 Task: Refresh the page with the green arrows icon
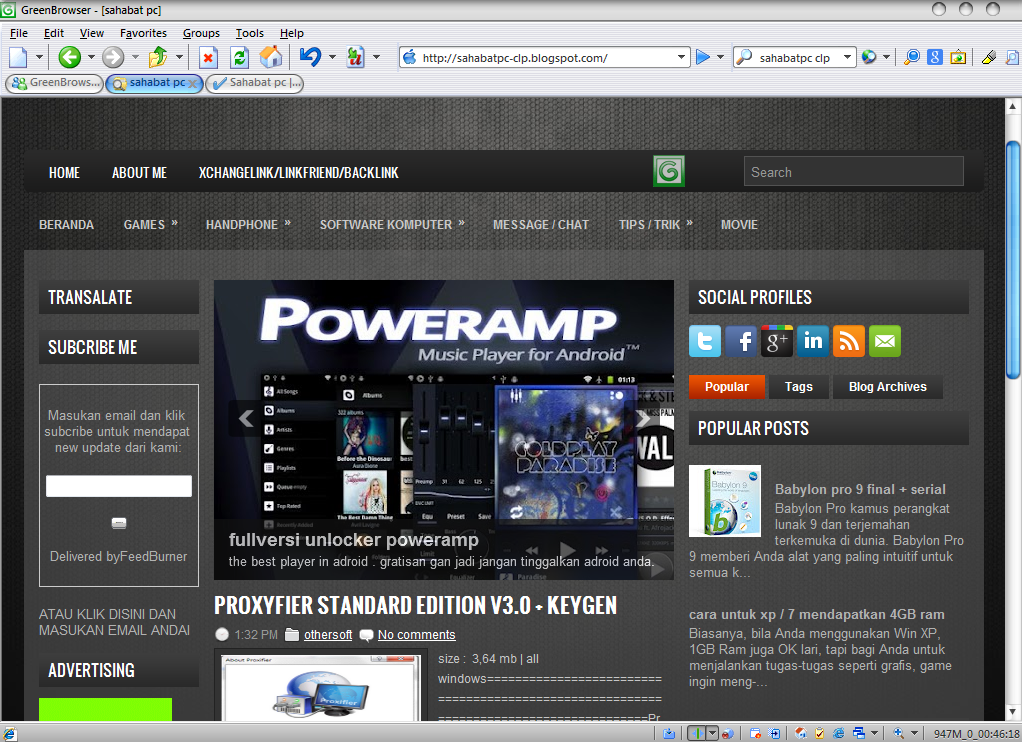pyautogui.click(x=240, y=57)
